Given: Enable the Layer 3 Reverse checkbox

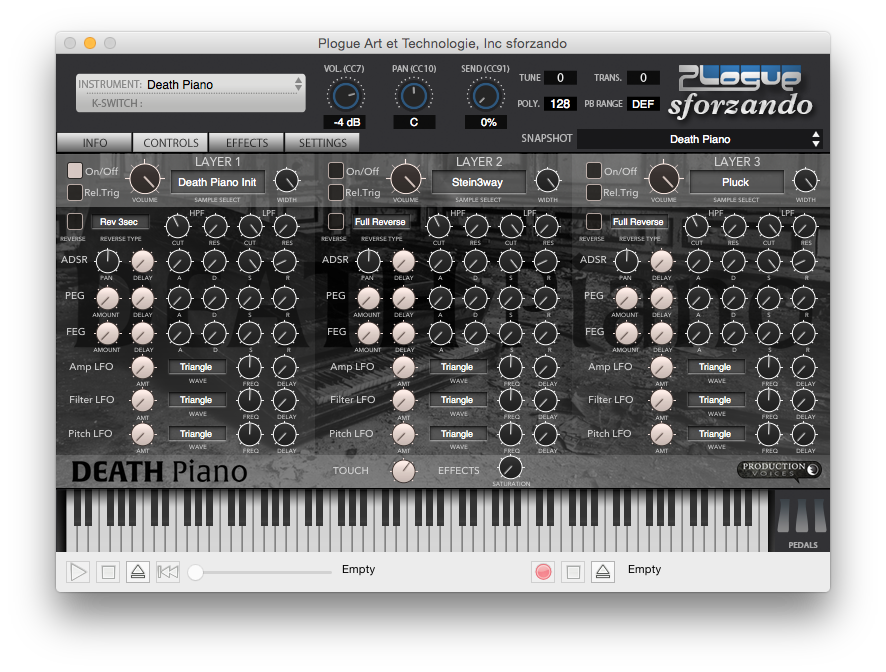Looking at the screenshot, I should [594, 221].
